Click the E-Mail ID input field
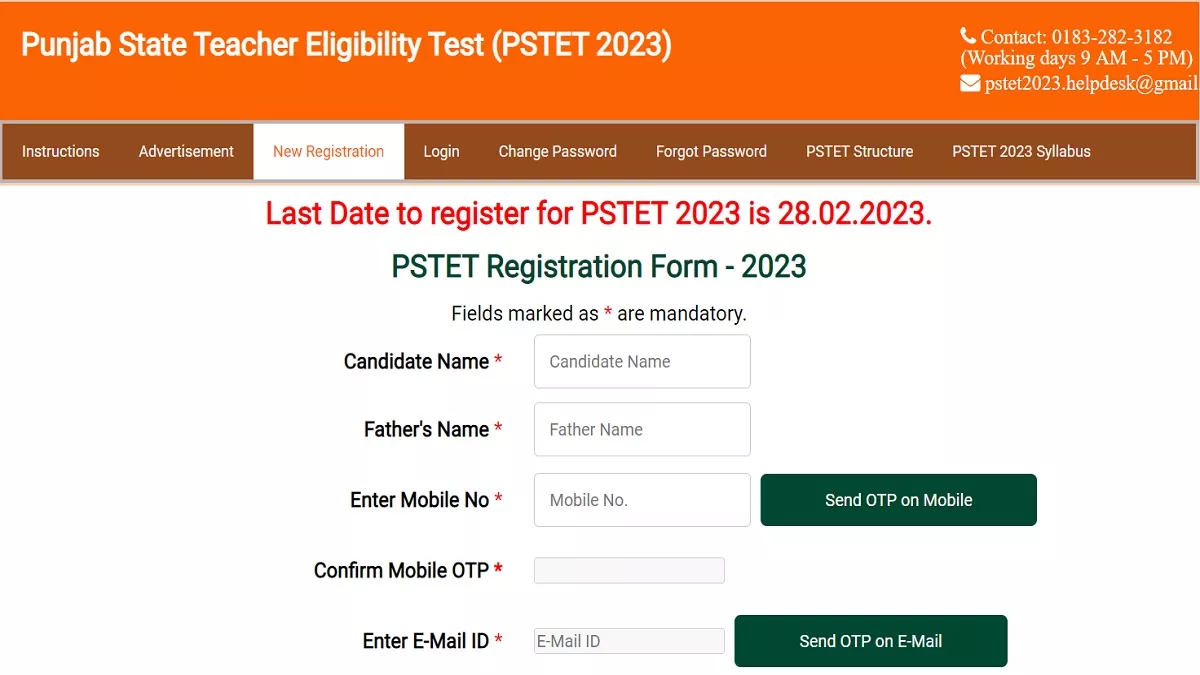 point(629,641)
